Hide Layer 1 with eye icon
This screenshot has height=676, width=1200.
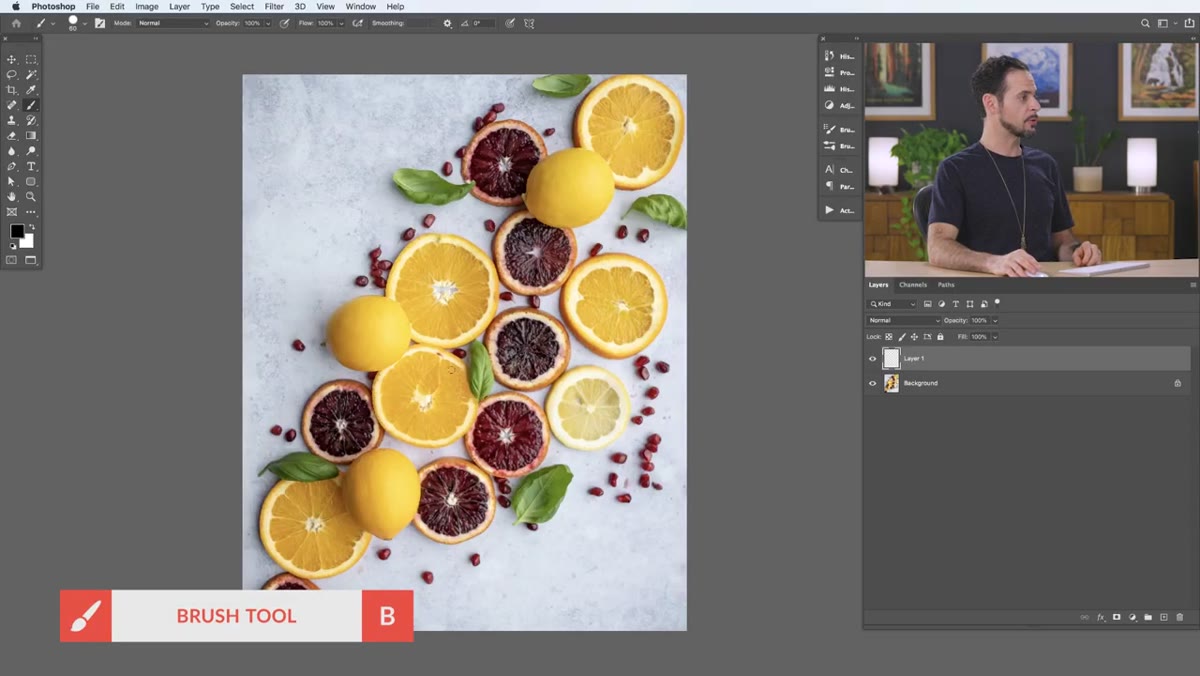(x=872, y=358)
